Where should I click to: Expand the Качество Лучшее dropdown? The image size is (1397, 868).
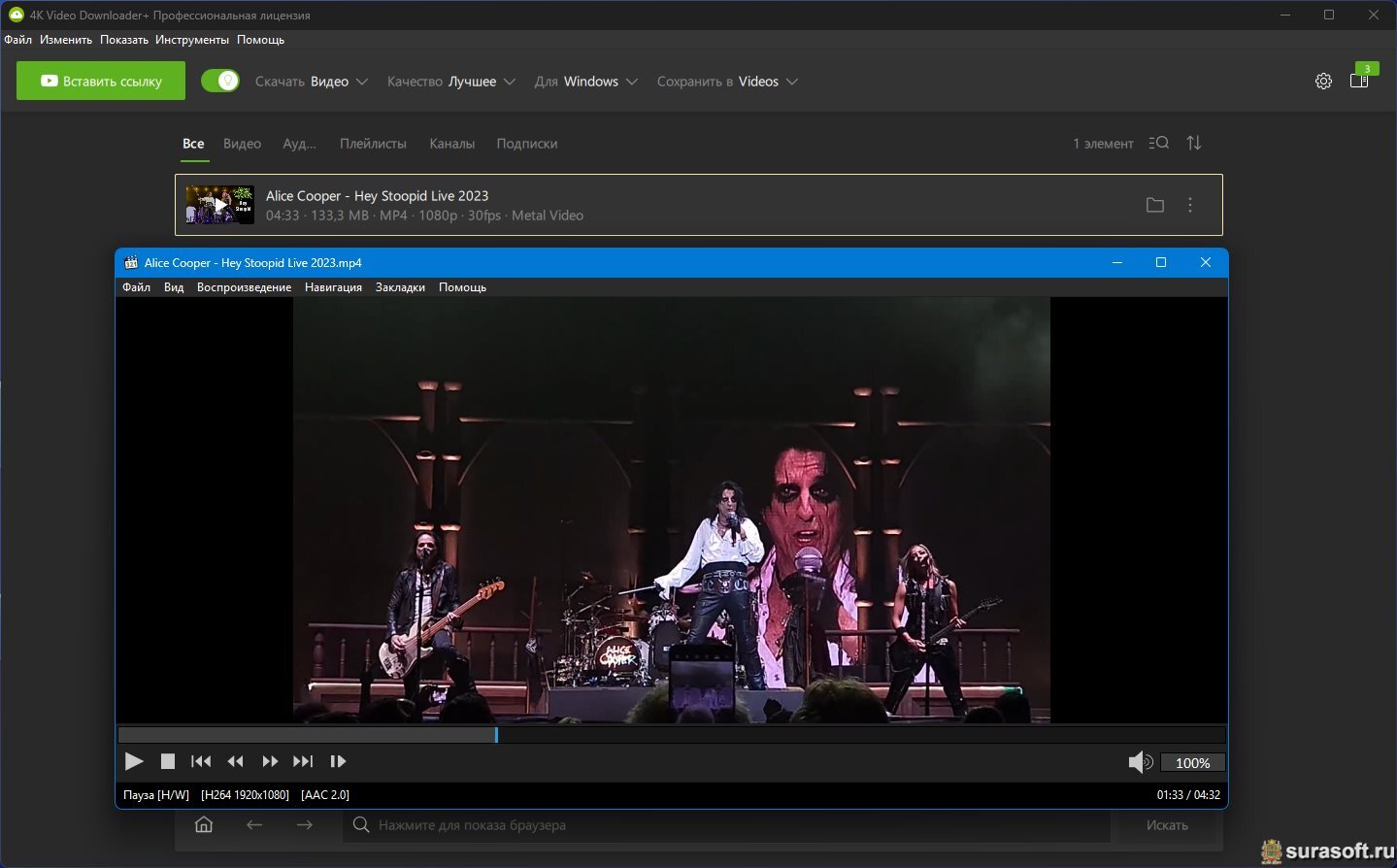(450, 82)
